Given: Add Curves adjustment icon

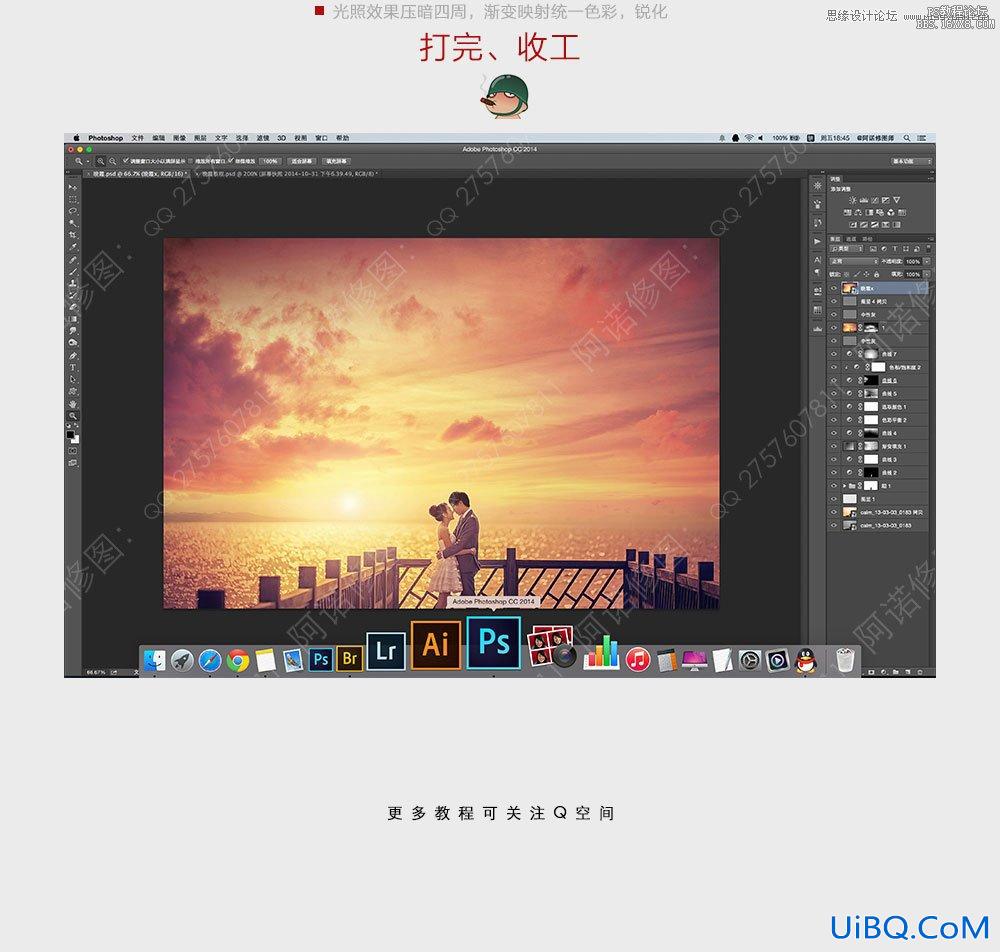Looking at the screenshot, I should coord(875,200).
